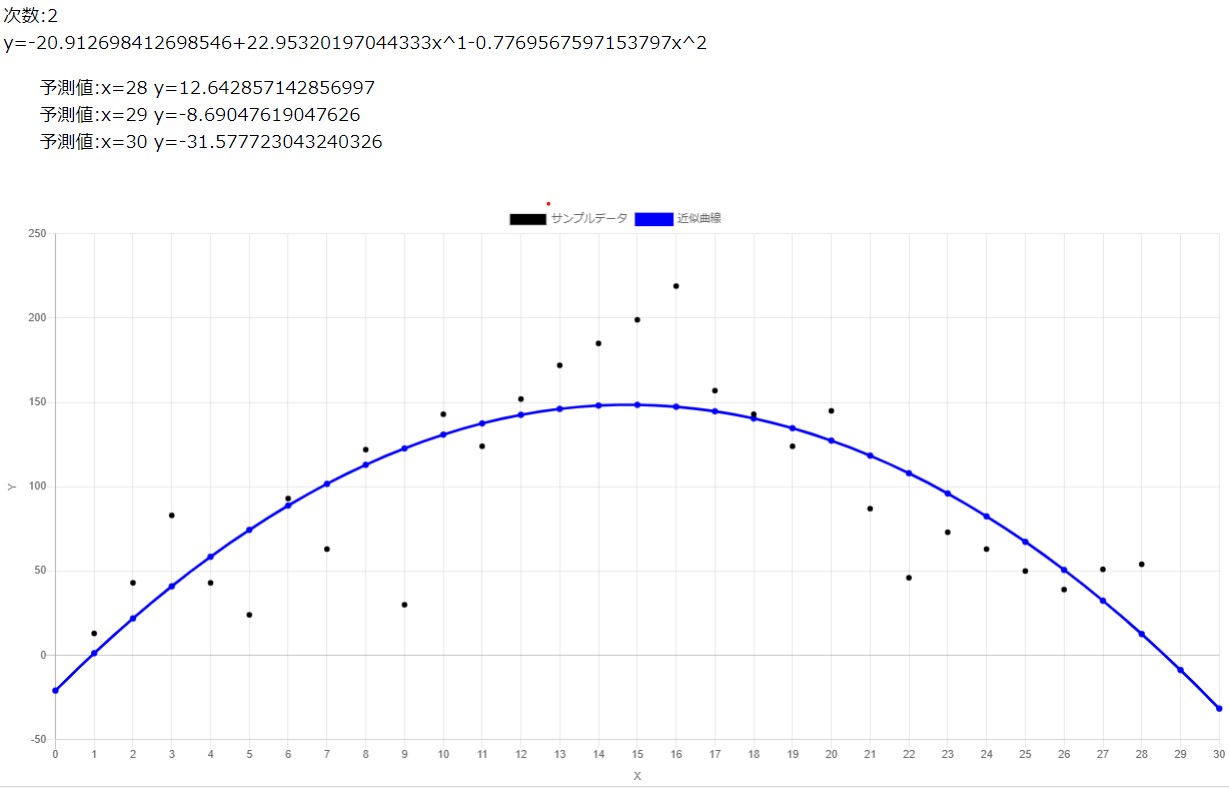Click the black サンプルデータ legend color box
This screenshot has width=1229, height=788.
pos(527,219)
